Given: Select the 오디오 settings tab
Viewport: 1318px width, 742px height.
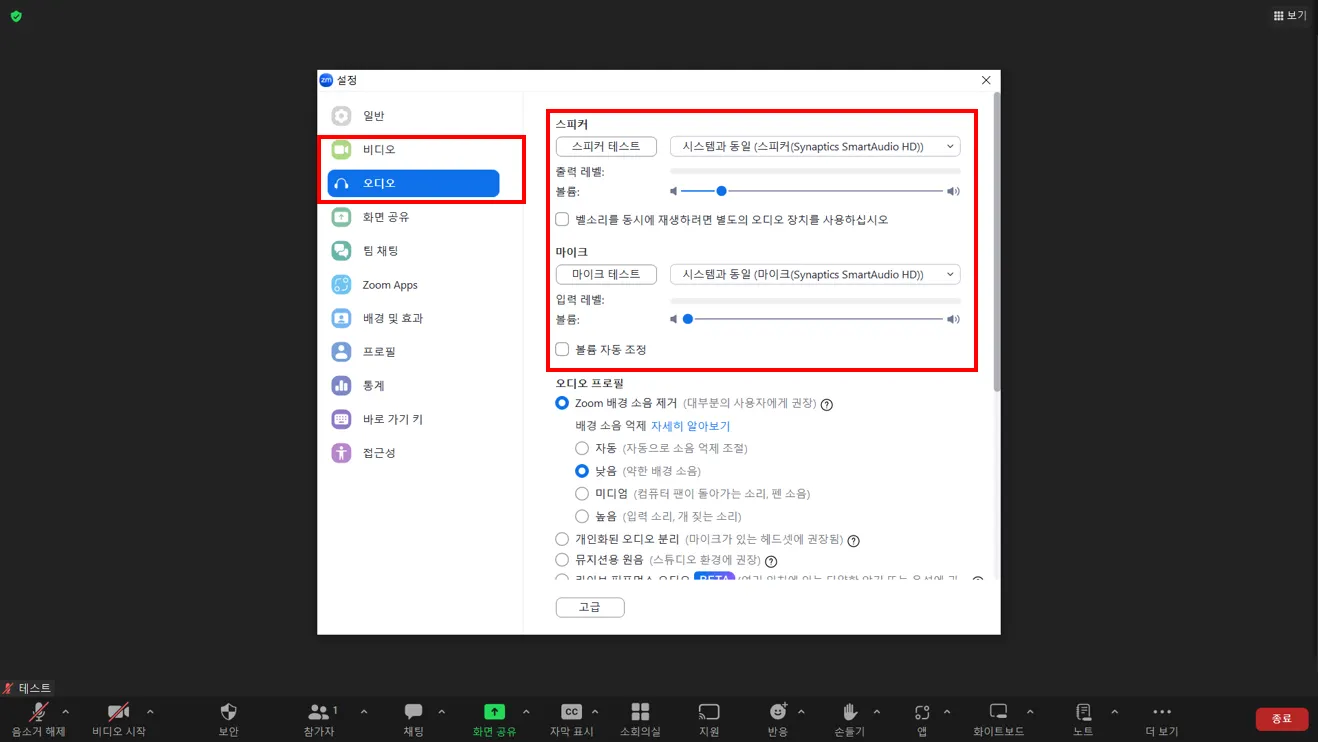Looking at the screenshot, I should pos(413,183).
